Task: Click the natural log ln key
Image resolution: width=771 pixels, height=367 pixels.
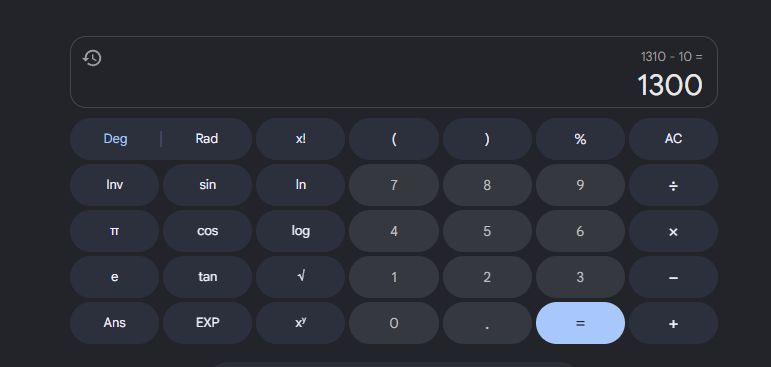Action: (x=300, y=185)
